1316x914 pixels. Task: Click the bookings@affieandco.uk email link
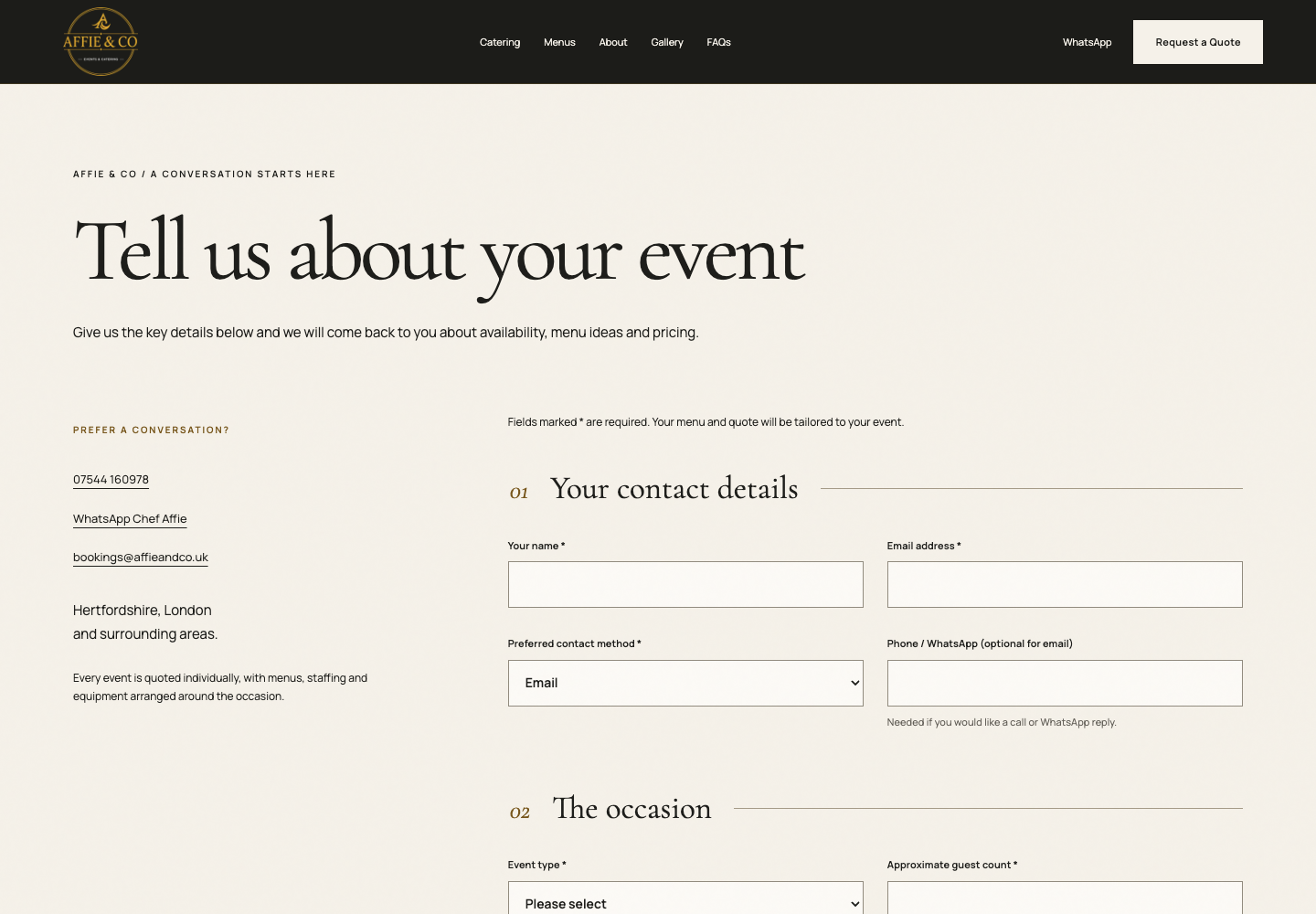pos(141,558)
